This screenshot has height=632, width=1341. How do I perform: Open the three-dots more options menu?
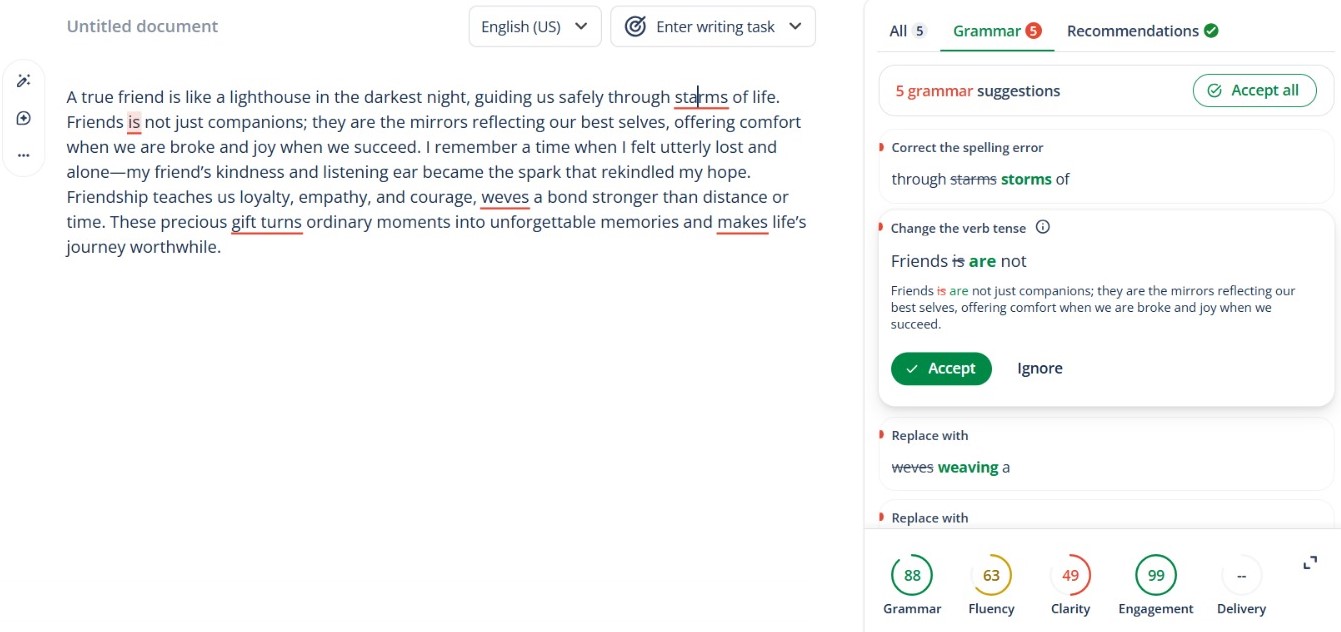pyautogui.click(x=24, y=155)
